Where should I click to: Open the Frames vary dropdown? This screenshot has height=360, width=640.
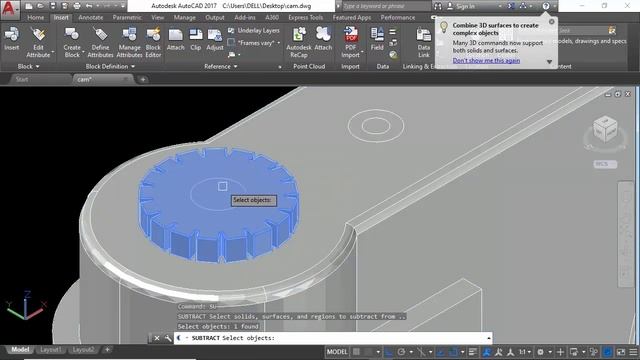(x=279, y=43)
